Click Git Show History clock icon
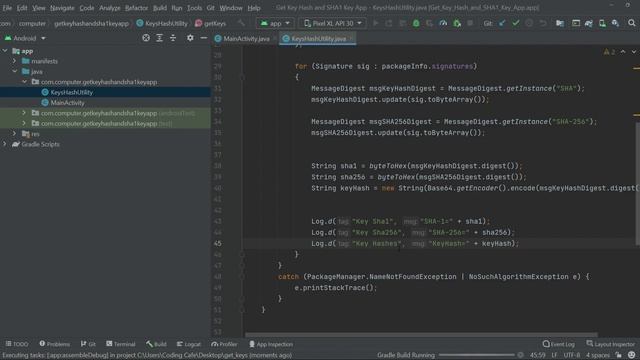Viewport: 640px width, 360px height. (x=529, y=23)
